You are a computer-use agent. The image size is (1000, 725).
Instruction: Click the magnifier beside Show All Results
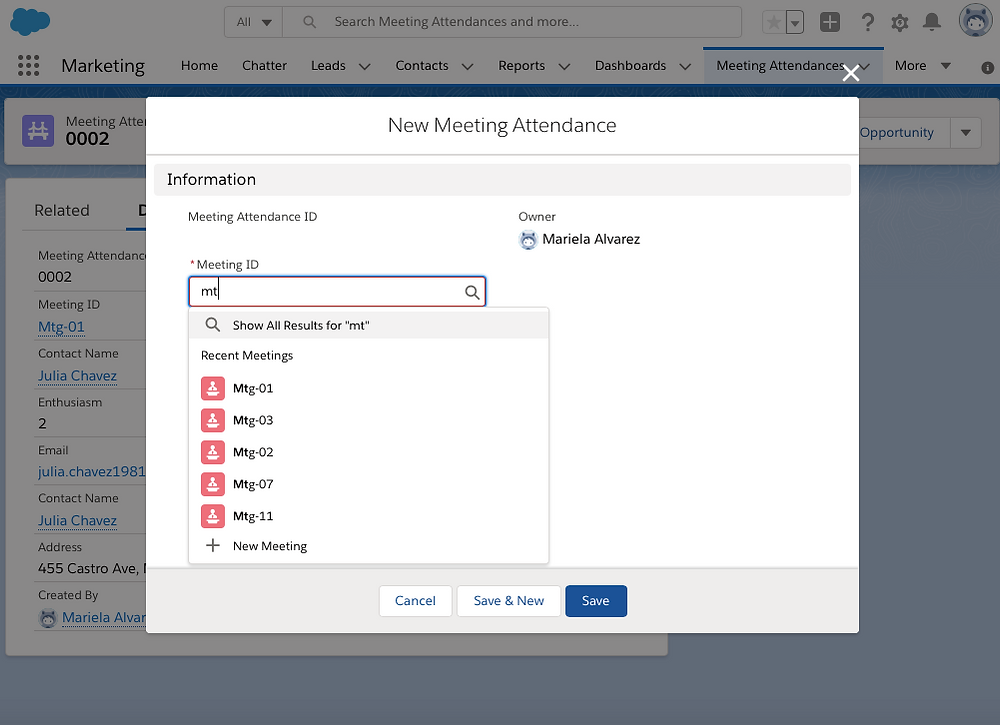(x=212, y=325)
